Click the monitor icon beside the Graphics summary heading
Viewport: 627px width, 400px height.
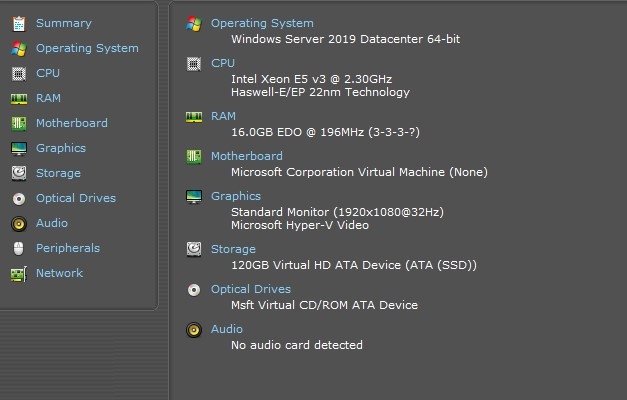point(194,197)
